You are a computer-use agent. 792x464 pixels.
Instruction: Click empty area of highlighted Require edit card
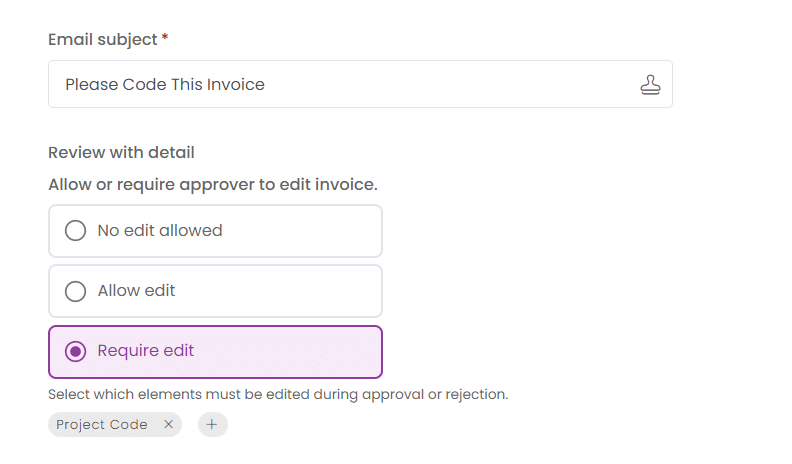pyautogui.click(x=293, y=351)
